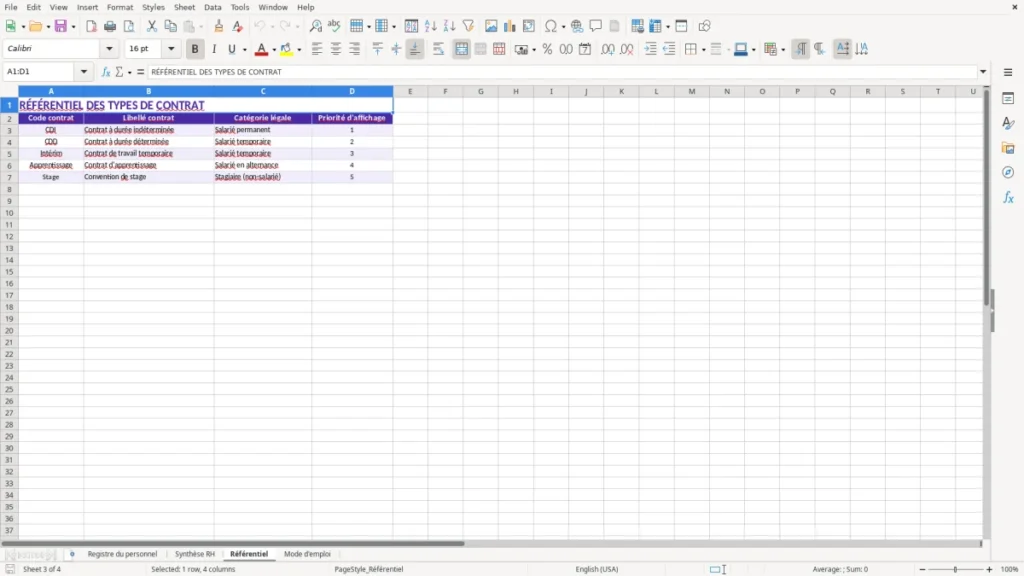Cut the selection with the scissors icon
The height and width of the screenshot is (576, 1024).
[152, 26]
